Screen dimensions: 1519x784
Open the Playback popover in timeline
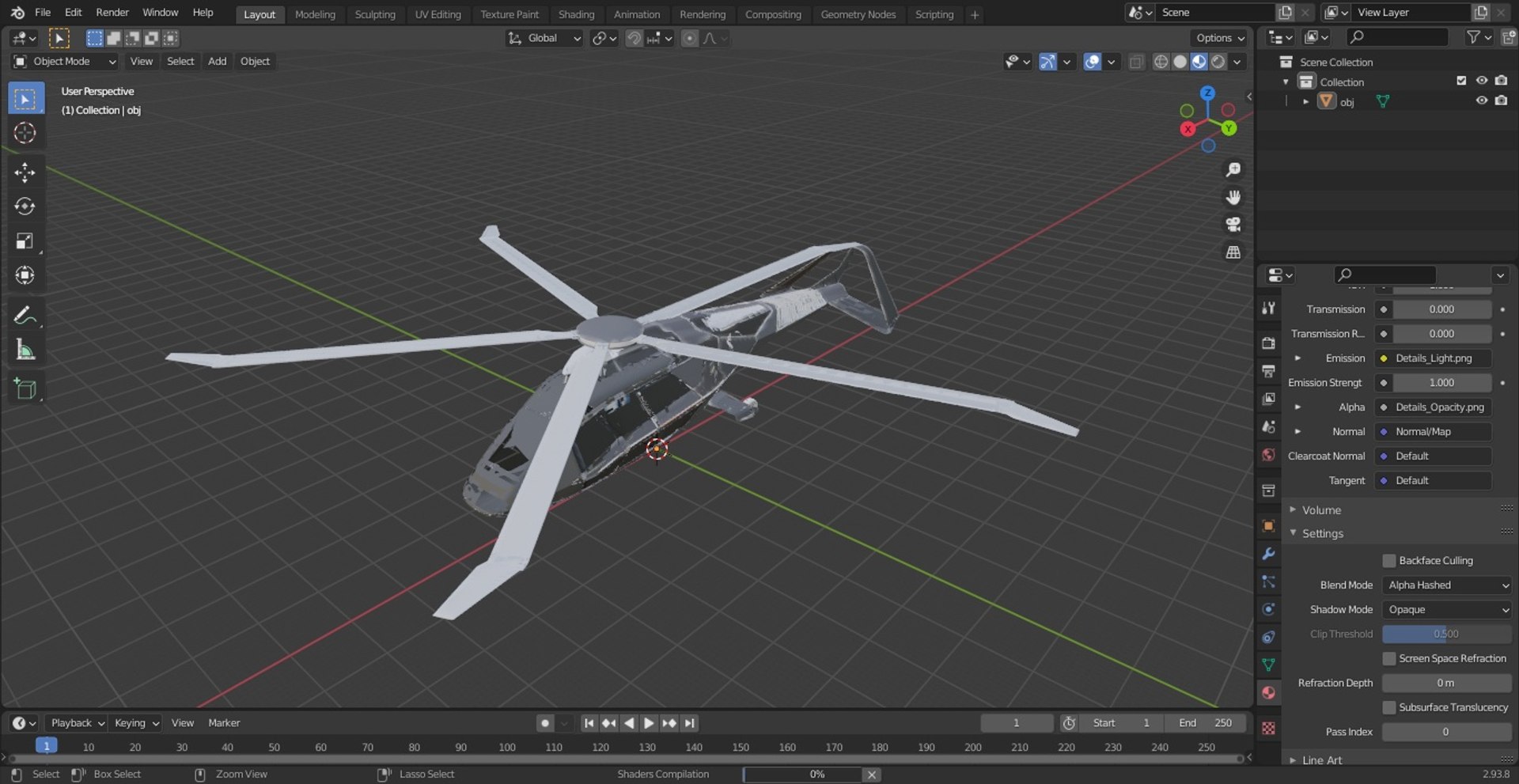pos(77,723)
